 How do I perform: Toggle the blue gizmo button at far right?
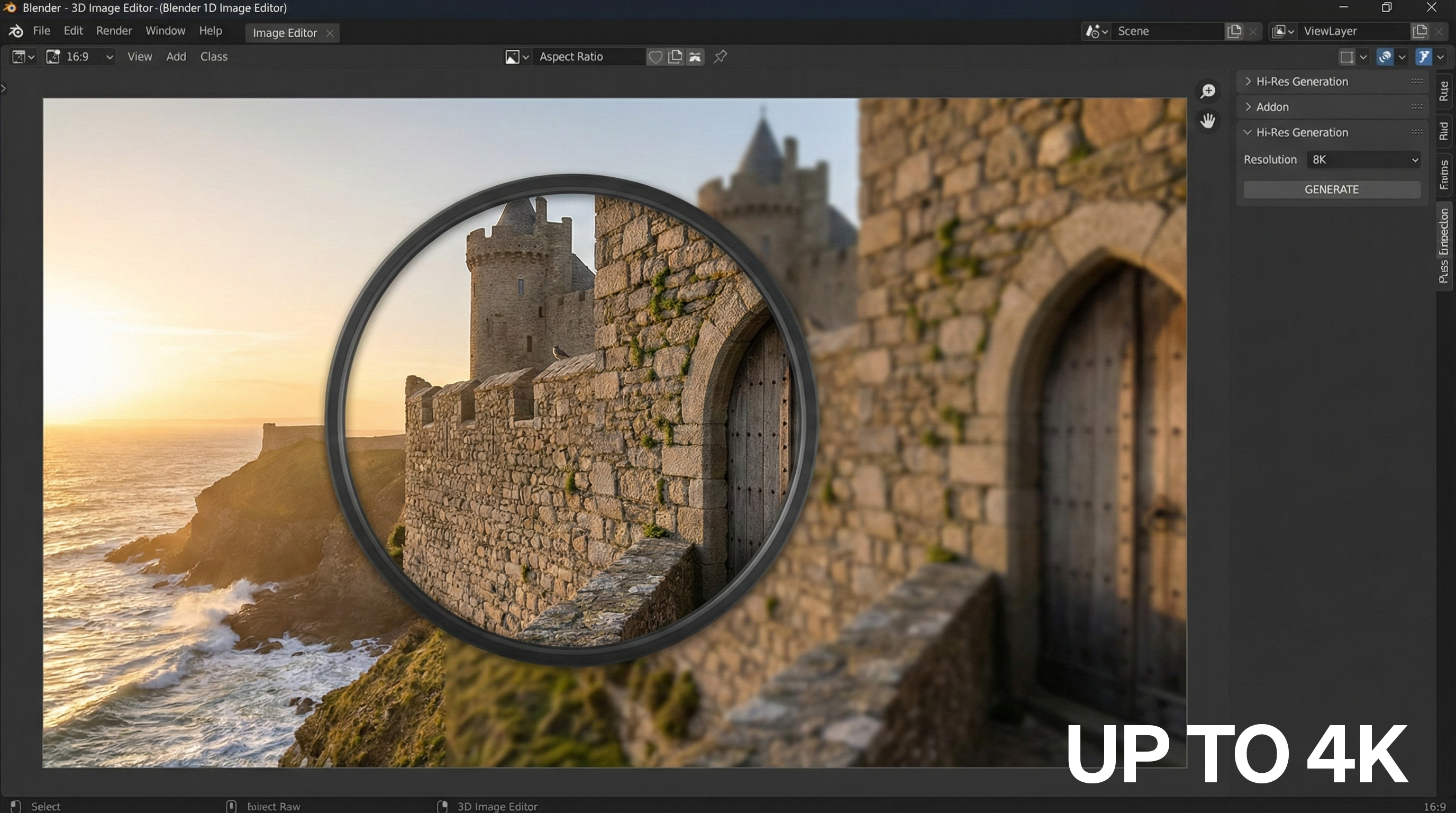click(1423, 57)
